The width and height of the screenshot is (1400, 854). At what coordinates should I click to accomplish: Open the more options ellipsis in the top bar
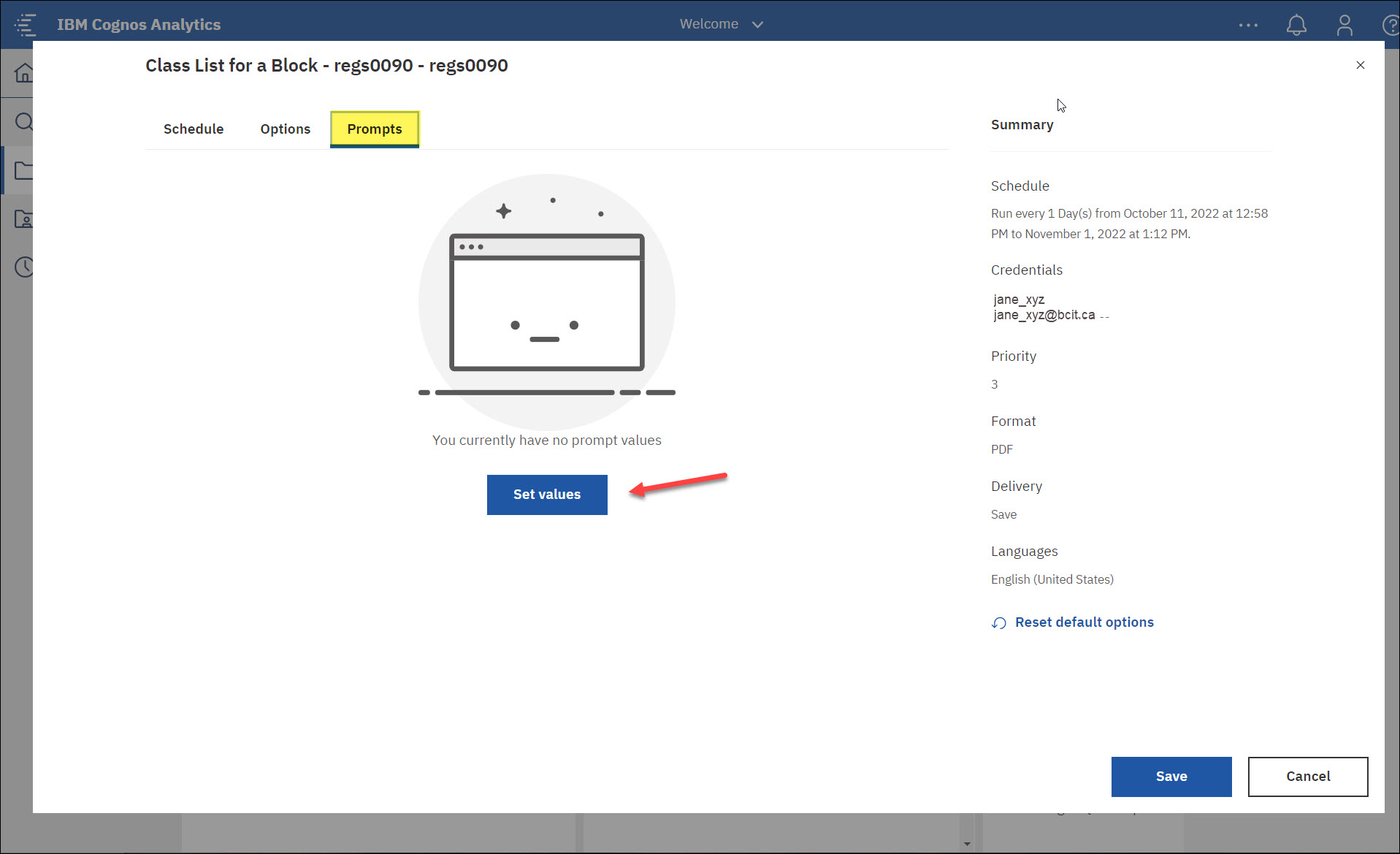coord(1248,24)
